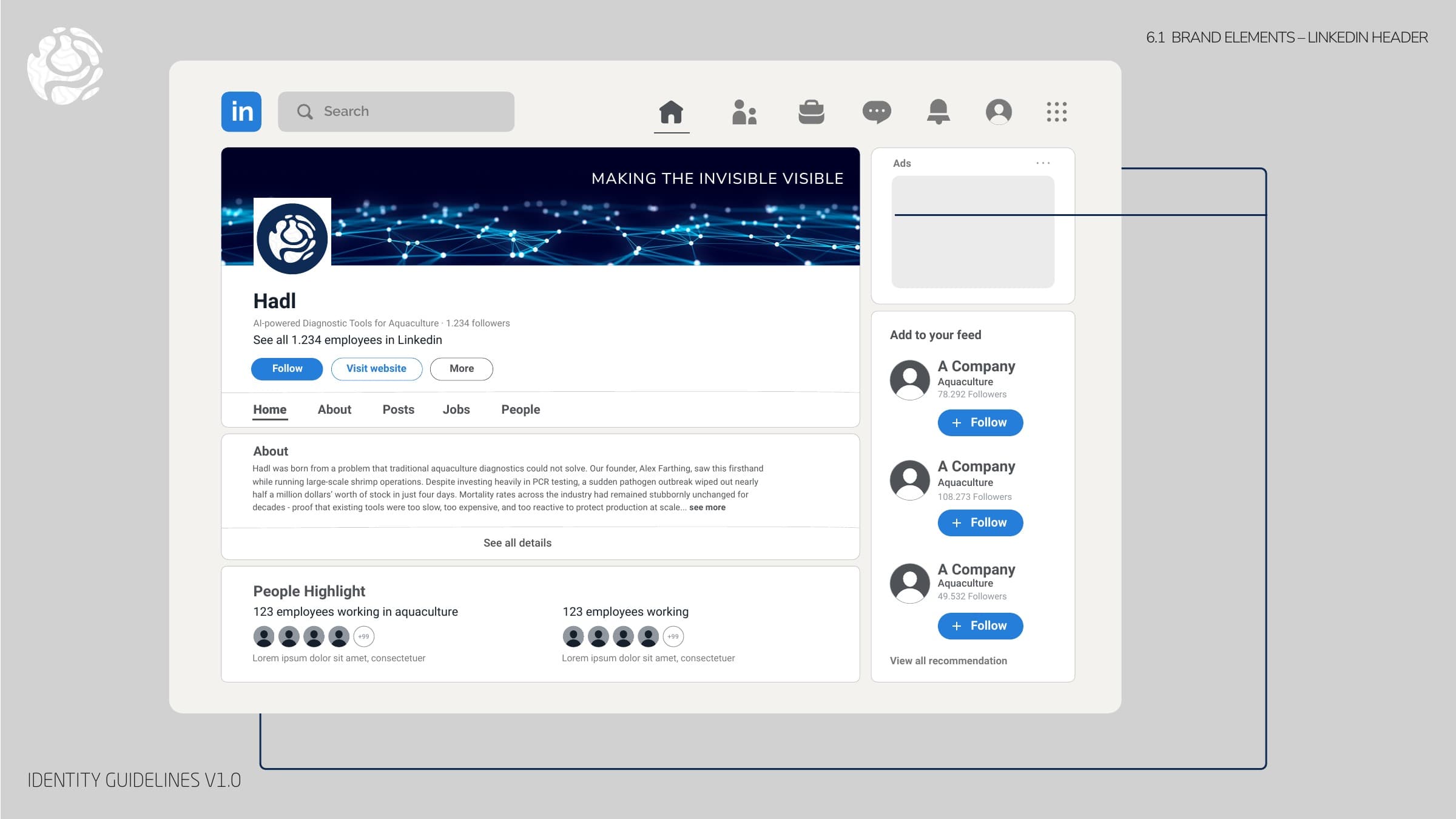
Task: Switch to the People tab
Action: pos(521,409)
